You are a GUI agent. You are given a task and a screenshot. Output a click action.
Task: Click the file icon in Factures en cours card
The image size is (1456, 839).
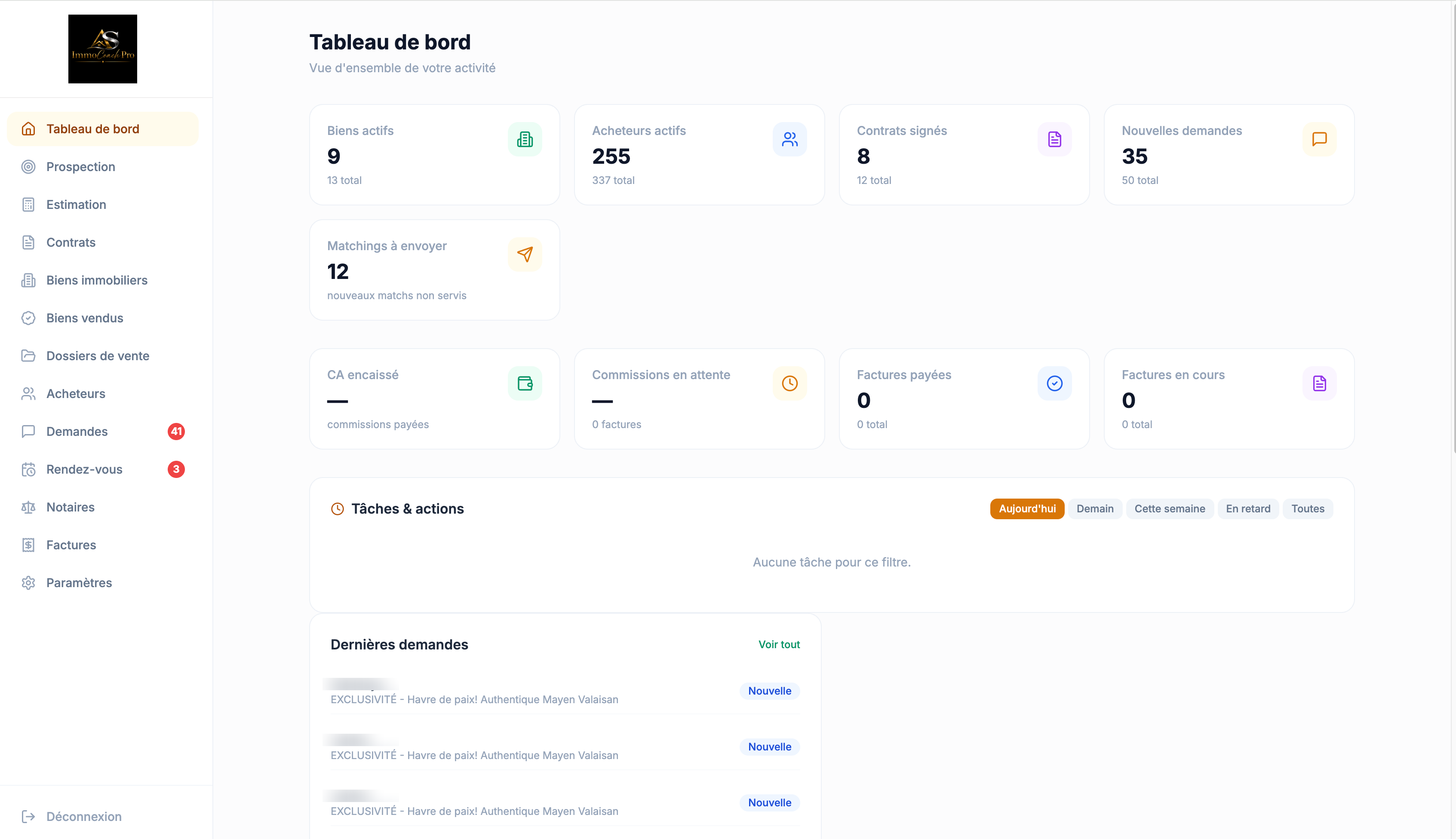click(x=1319, y=383)
